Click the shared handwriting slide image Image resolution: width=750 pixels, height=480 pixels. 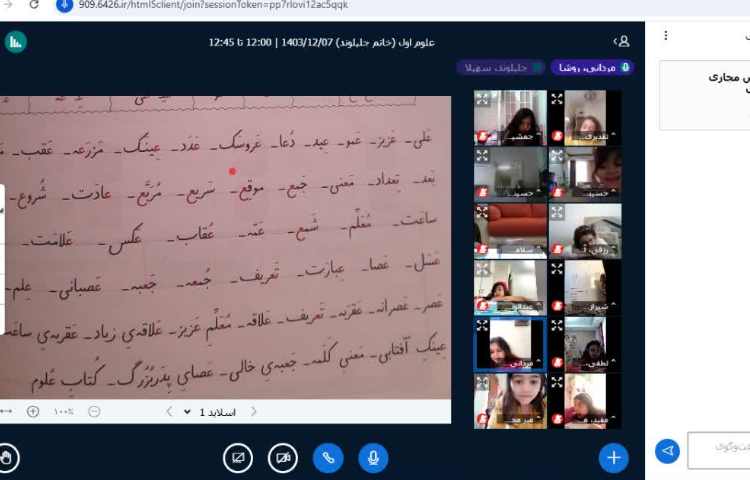click(225, 247)
